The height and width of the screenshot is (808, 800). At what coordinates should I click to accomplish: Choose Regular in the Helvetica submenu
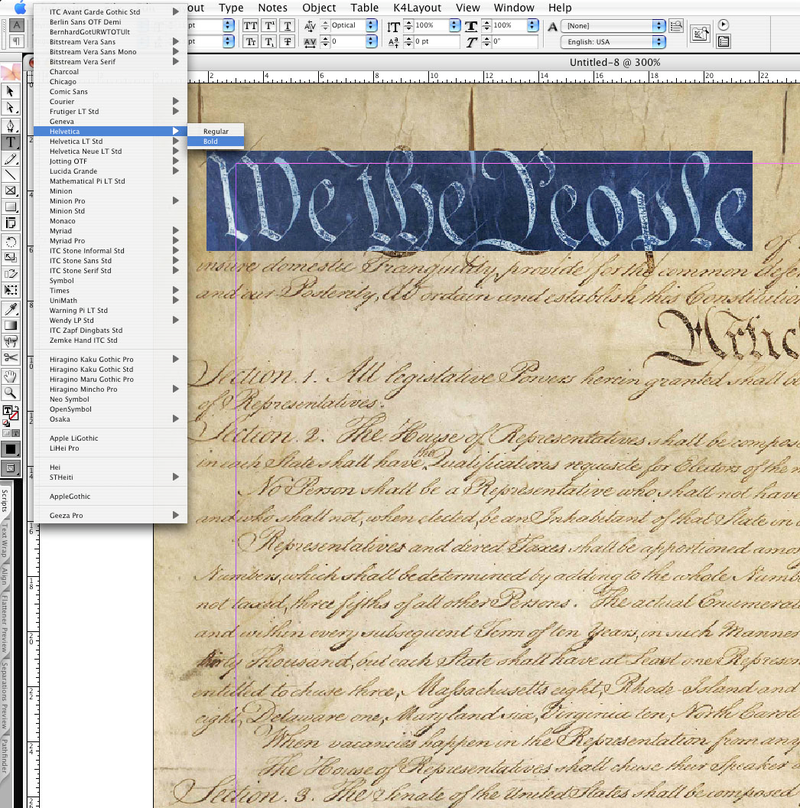215,131
